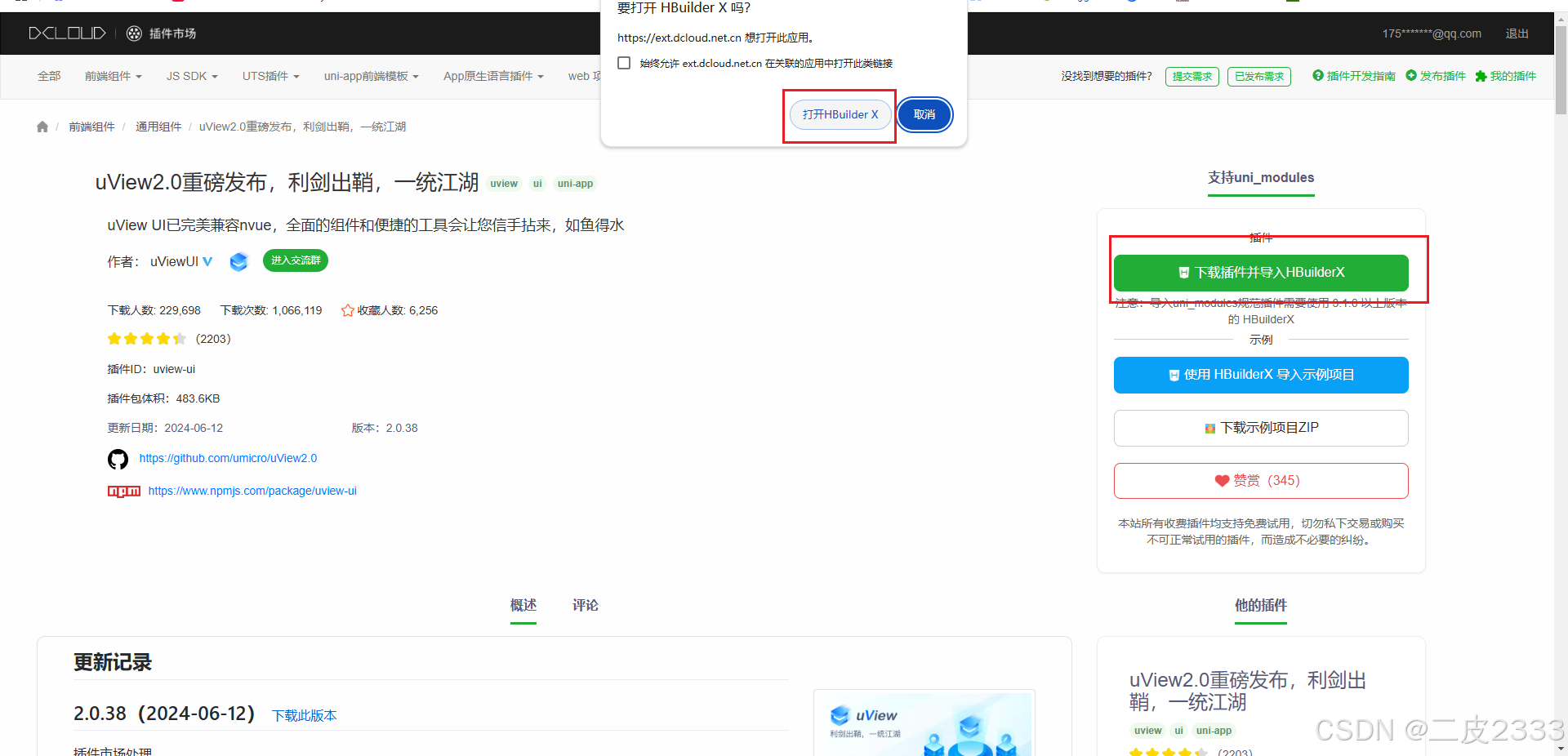The height and width of the screenshot is (756, 1568).
Task: Click 打开HBuilder X in the dialog
Action: (840, 114)
